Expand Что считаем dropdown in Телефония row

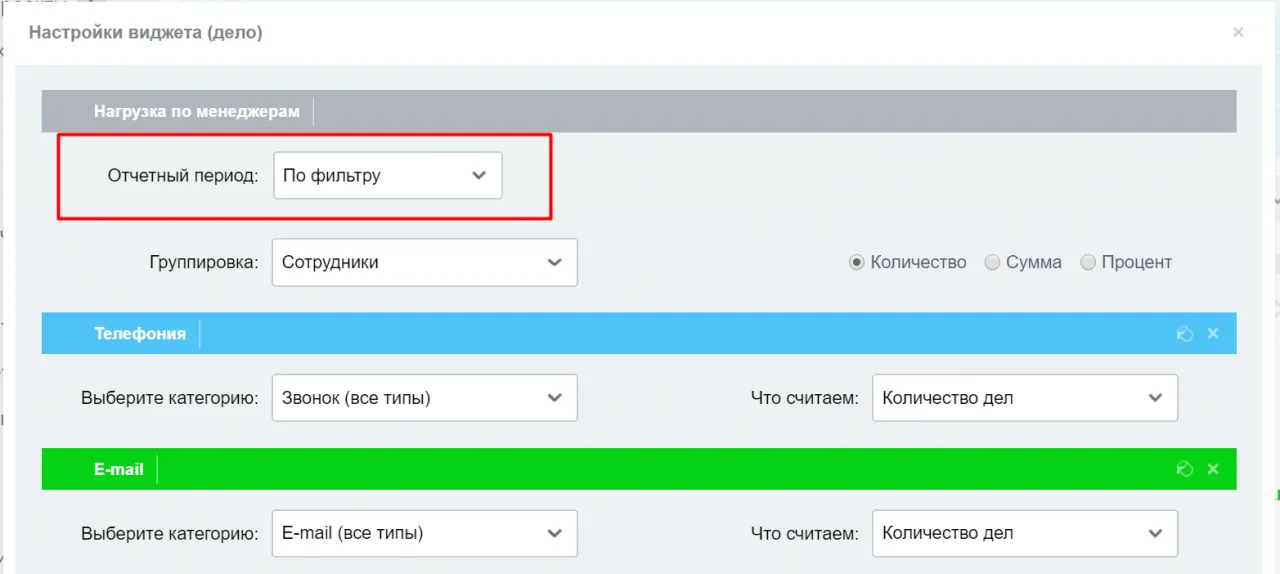point(1024,398)
